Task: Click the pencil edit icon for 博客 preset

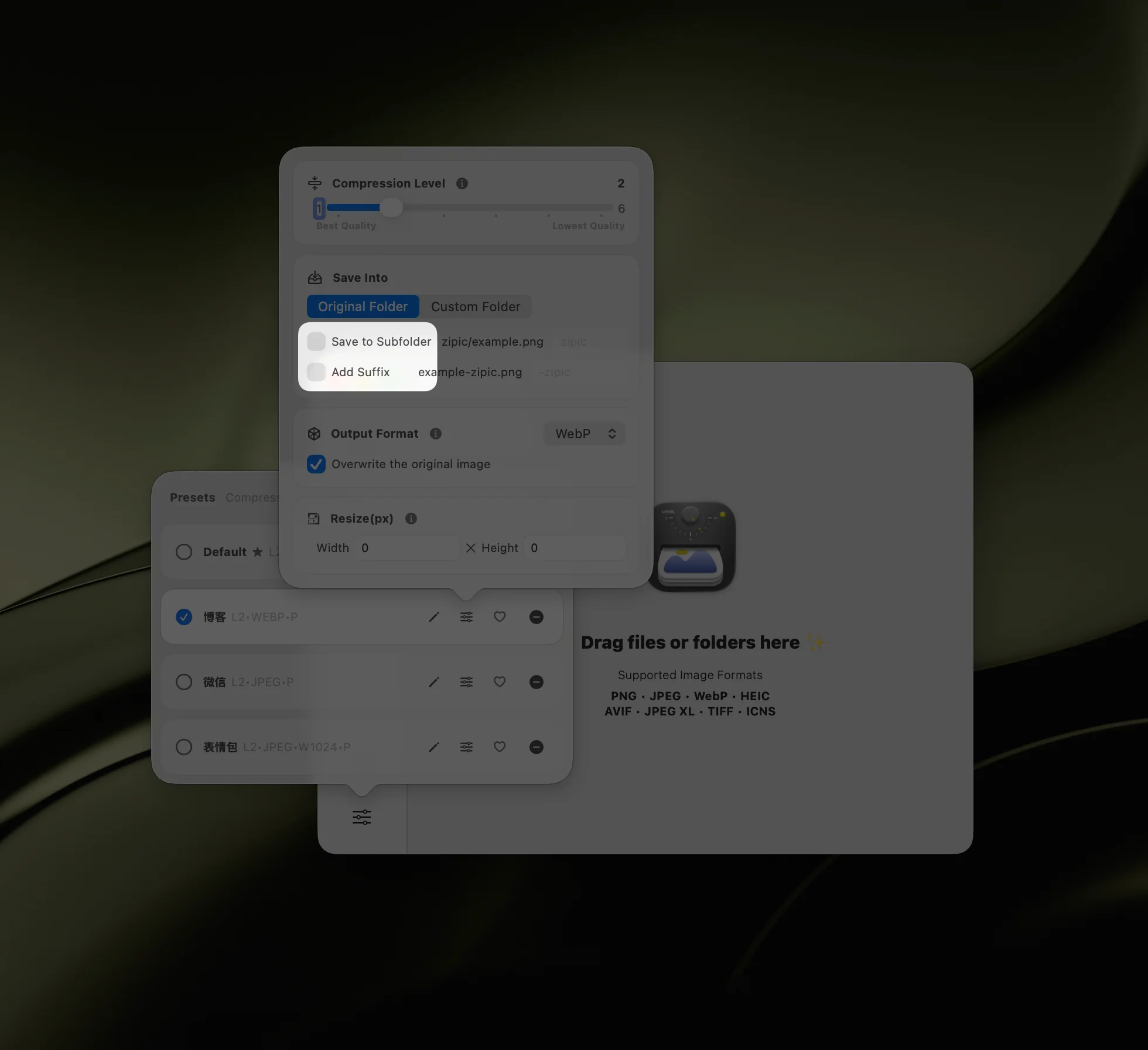Action: [x=433, y=617]
